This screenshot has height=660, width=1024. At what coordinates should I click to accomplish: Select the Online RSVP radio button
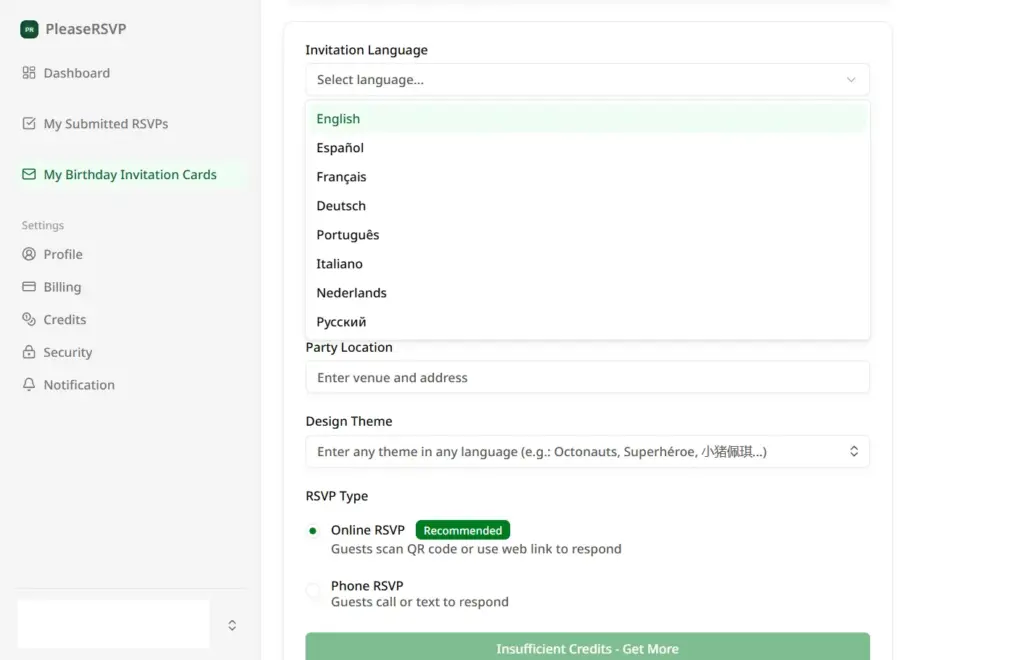click(x=313, y=530)
